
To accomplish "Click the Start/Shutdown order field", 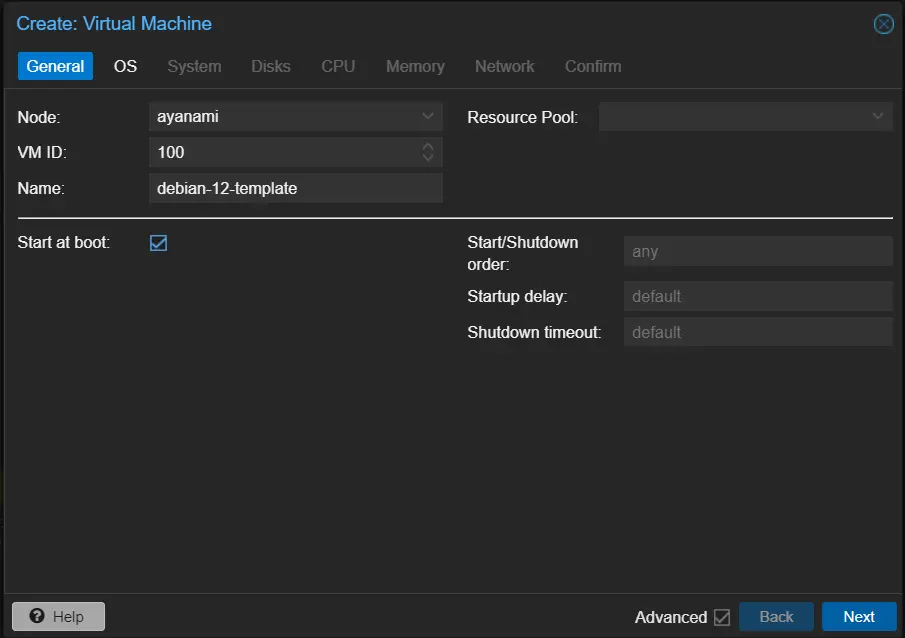I will [757, 251].
